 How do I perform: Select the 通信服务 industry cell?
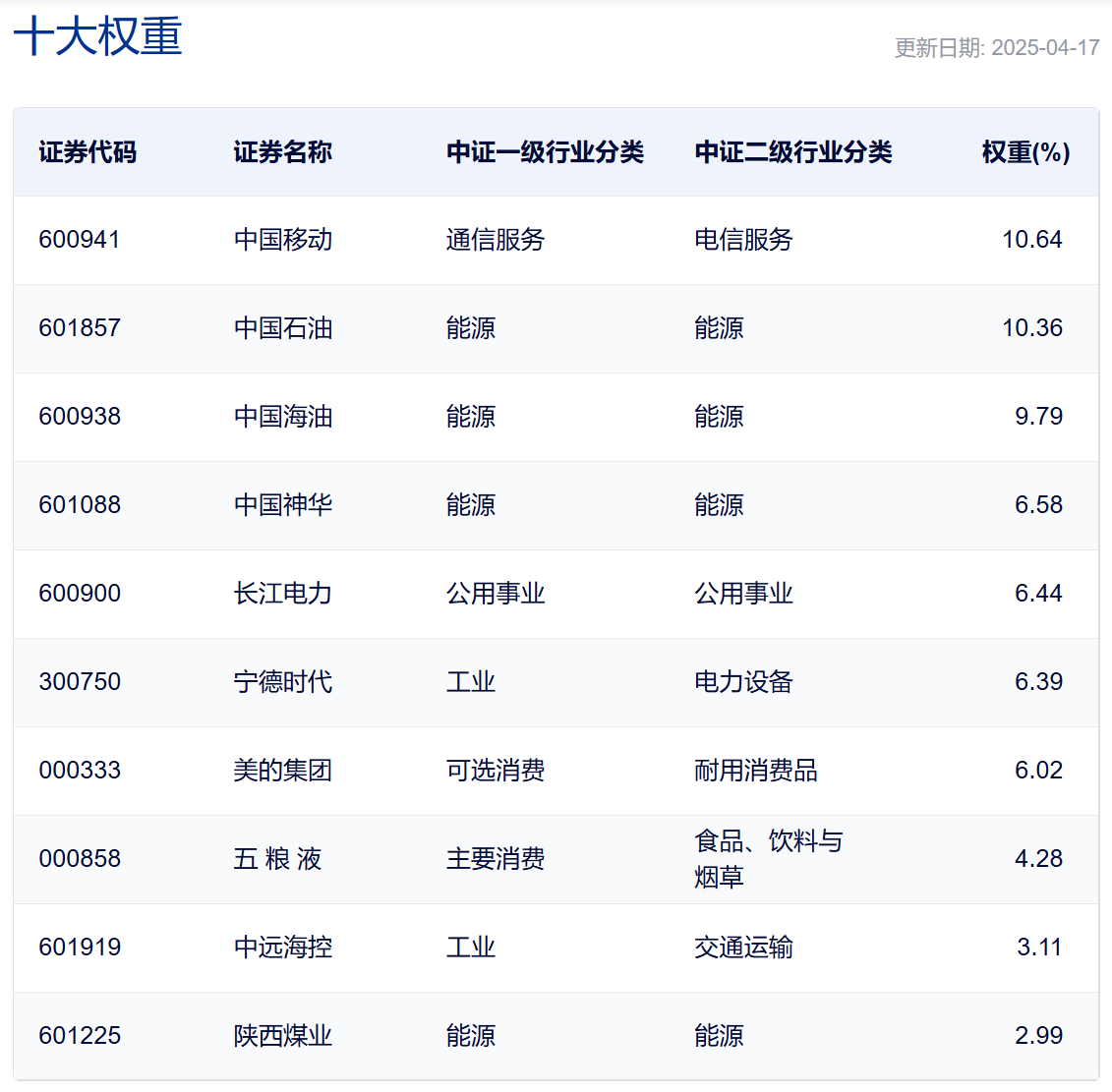coord(495,240)
